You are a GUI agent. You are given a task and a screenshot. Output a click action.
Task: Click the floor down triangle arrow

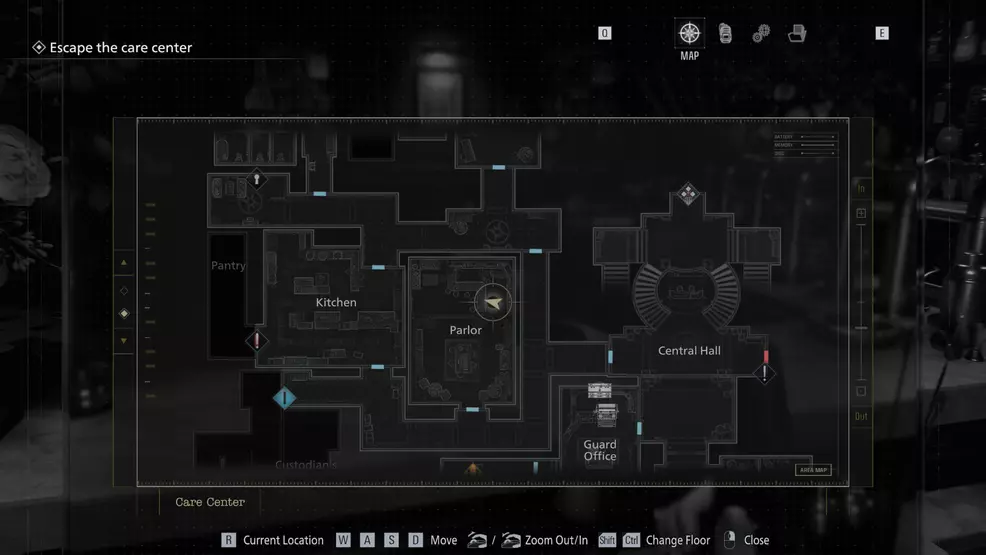[124, 341]
